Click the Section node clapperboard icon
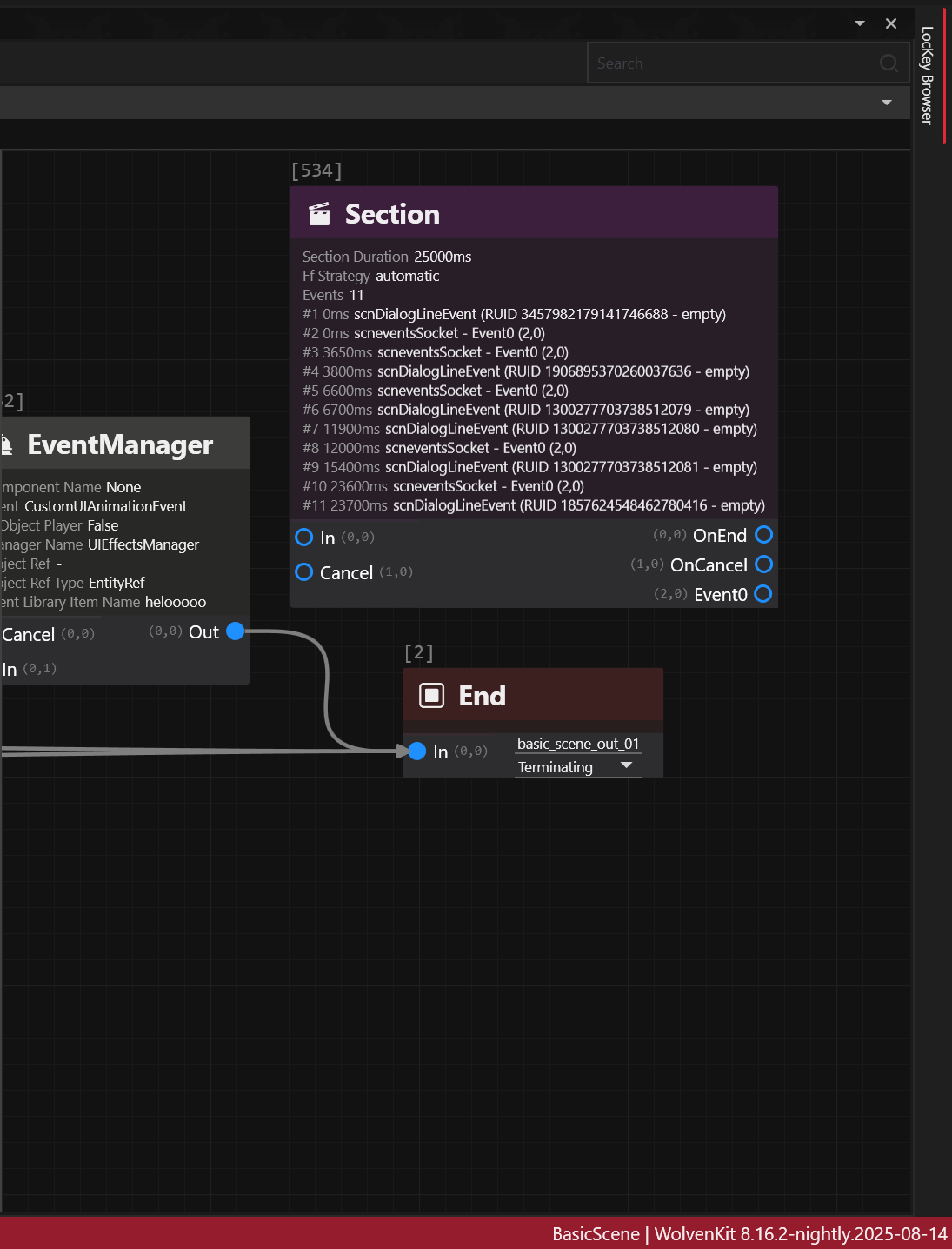This screenshot has width=952, height=1249. tap(320, 214)
